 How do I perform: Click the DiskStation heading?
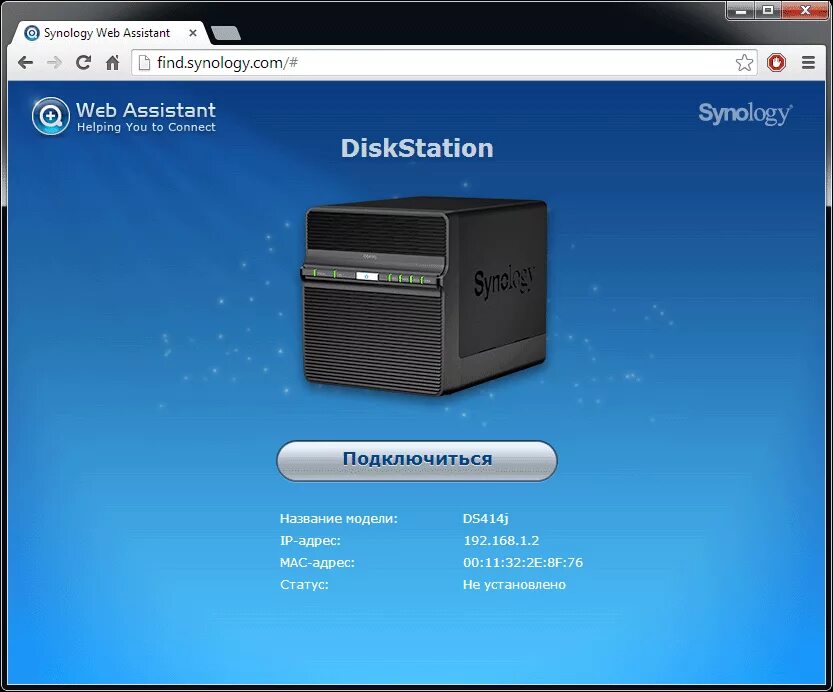coord(417,148)
